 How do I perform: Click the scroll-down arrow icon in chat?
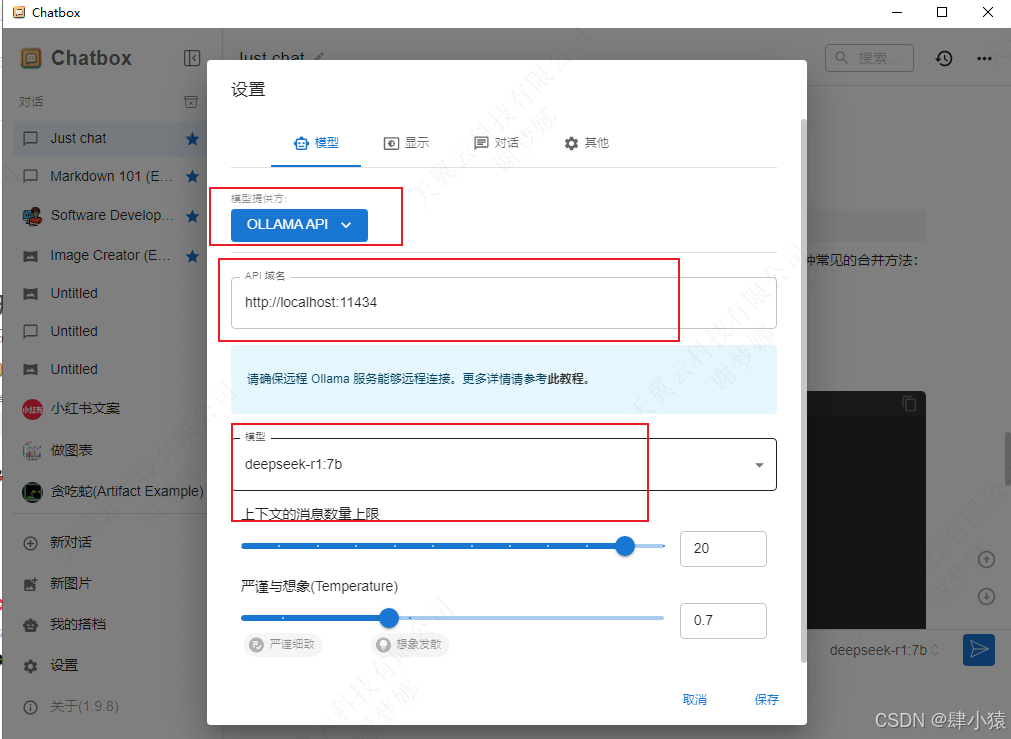coord(986,596)
